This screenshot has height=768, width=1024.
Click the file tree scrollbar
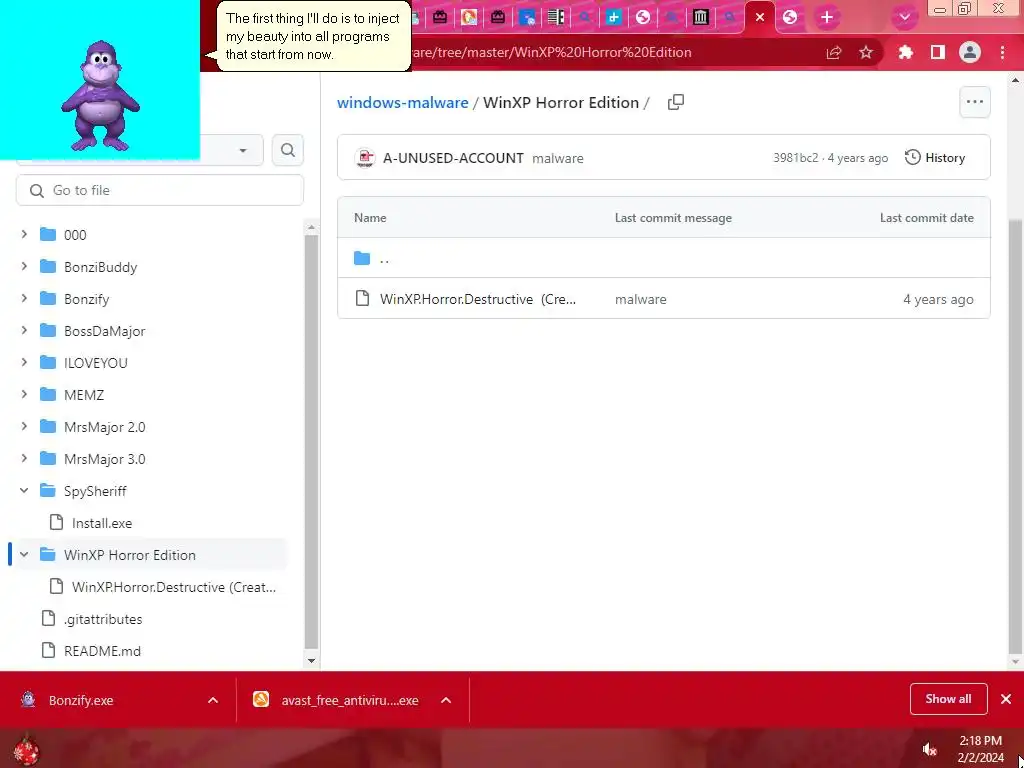[x=312, y=443]
